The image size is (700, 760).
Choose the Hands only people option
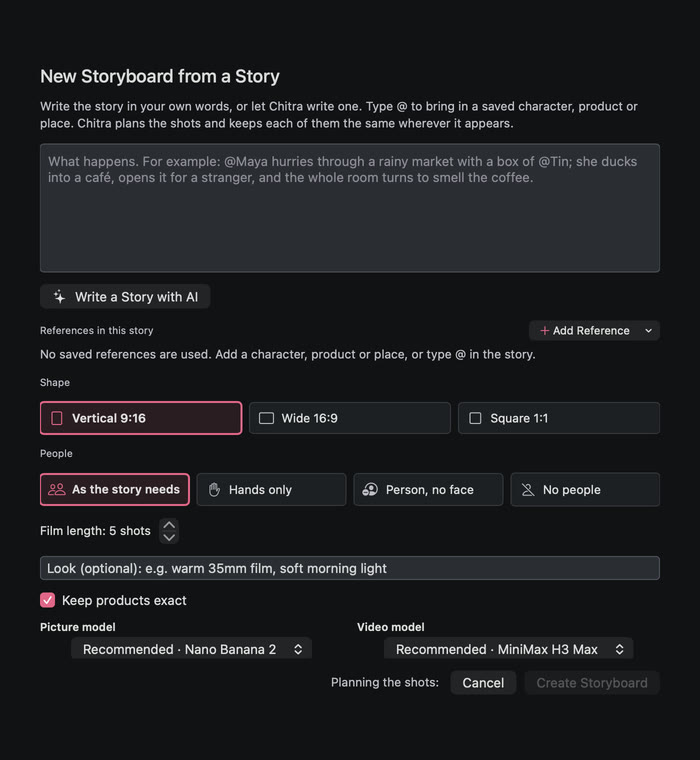tap(271, 490)
